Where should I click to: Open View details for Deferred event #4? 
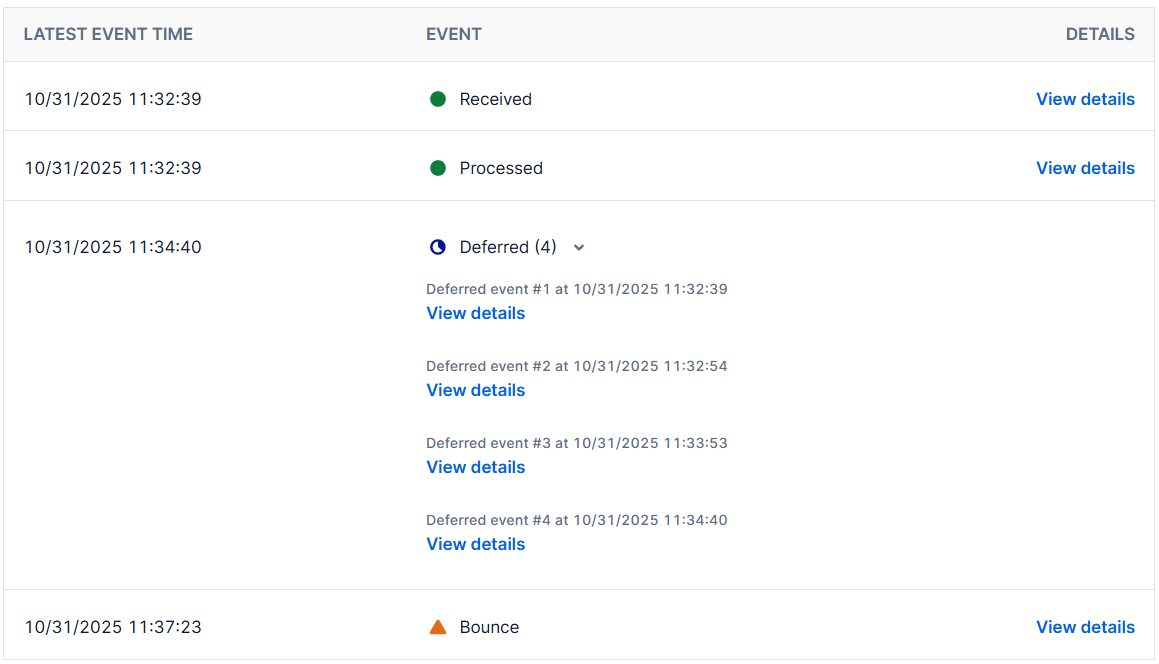(475, 544)
